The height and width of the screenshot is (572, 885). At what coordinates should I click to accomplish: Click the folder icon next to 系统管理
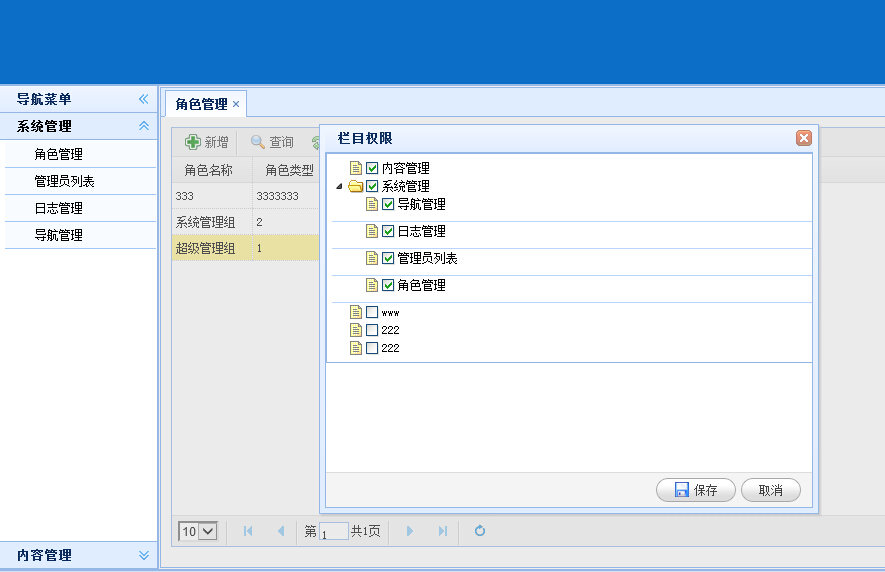[x=356, y=186]
